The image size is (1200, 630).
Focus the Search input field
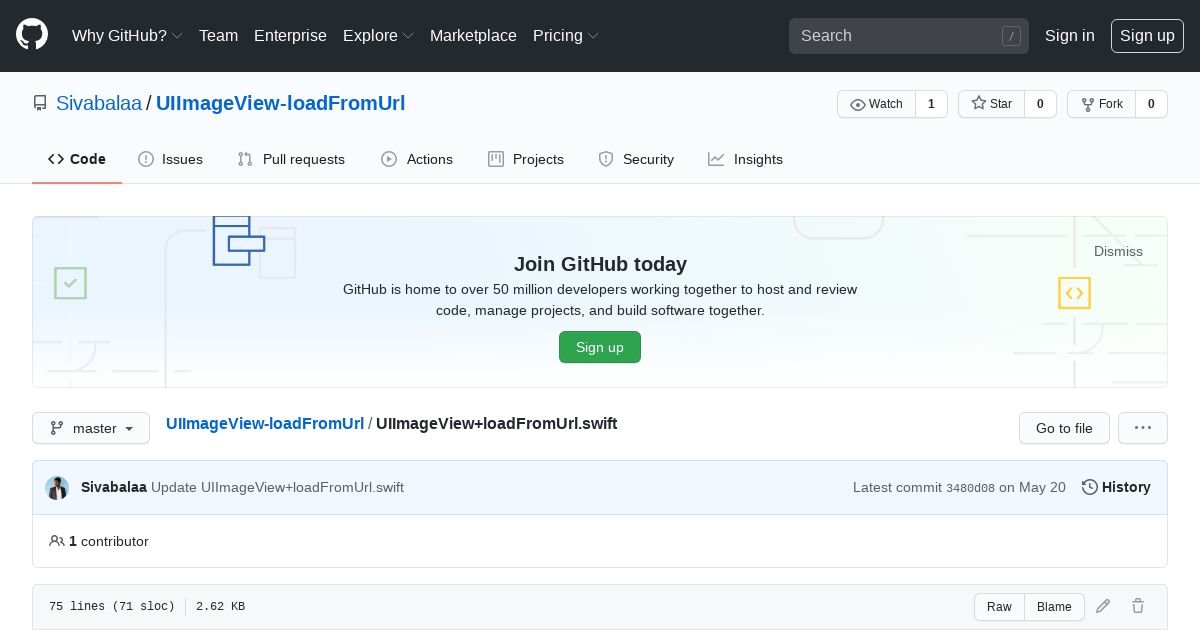[909, 36]
